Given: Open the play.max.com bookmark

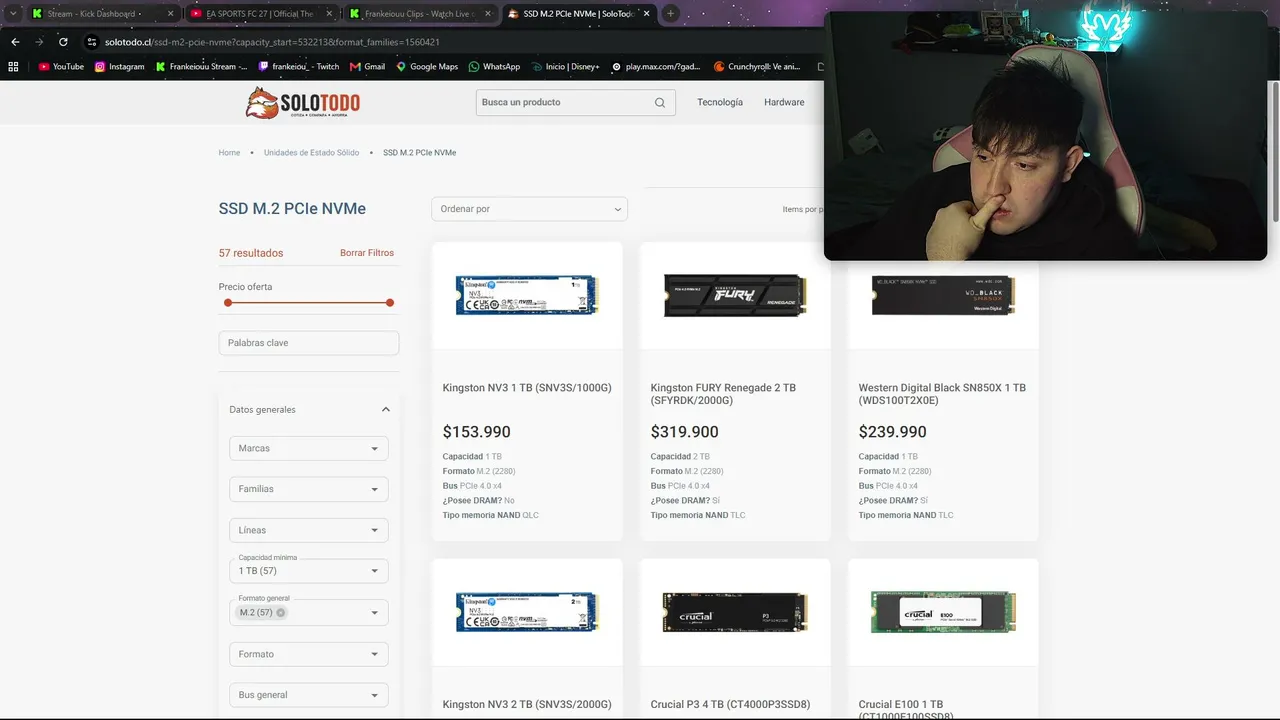Looking at the screenshot, I should [x=655, y=67].
